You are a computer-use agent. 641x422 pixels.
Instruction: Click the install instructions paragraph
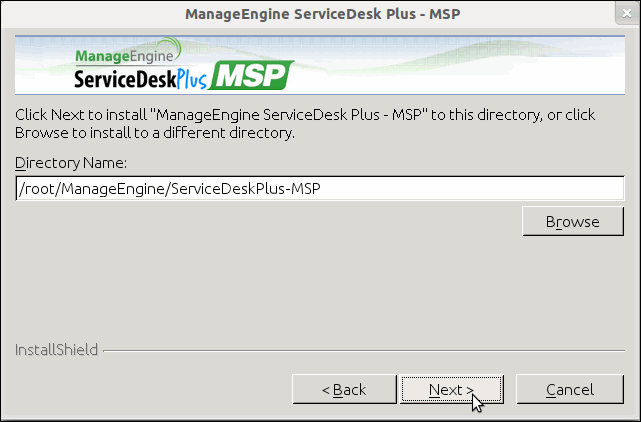pos(300,124)
